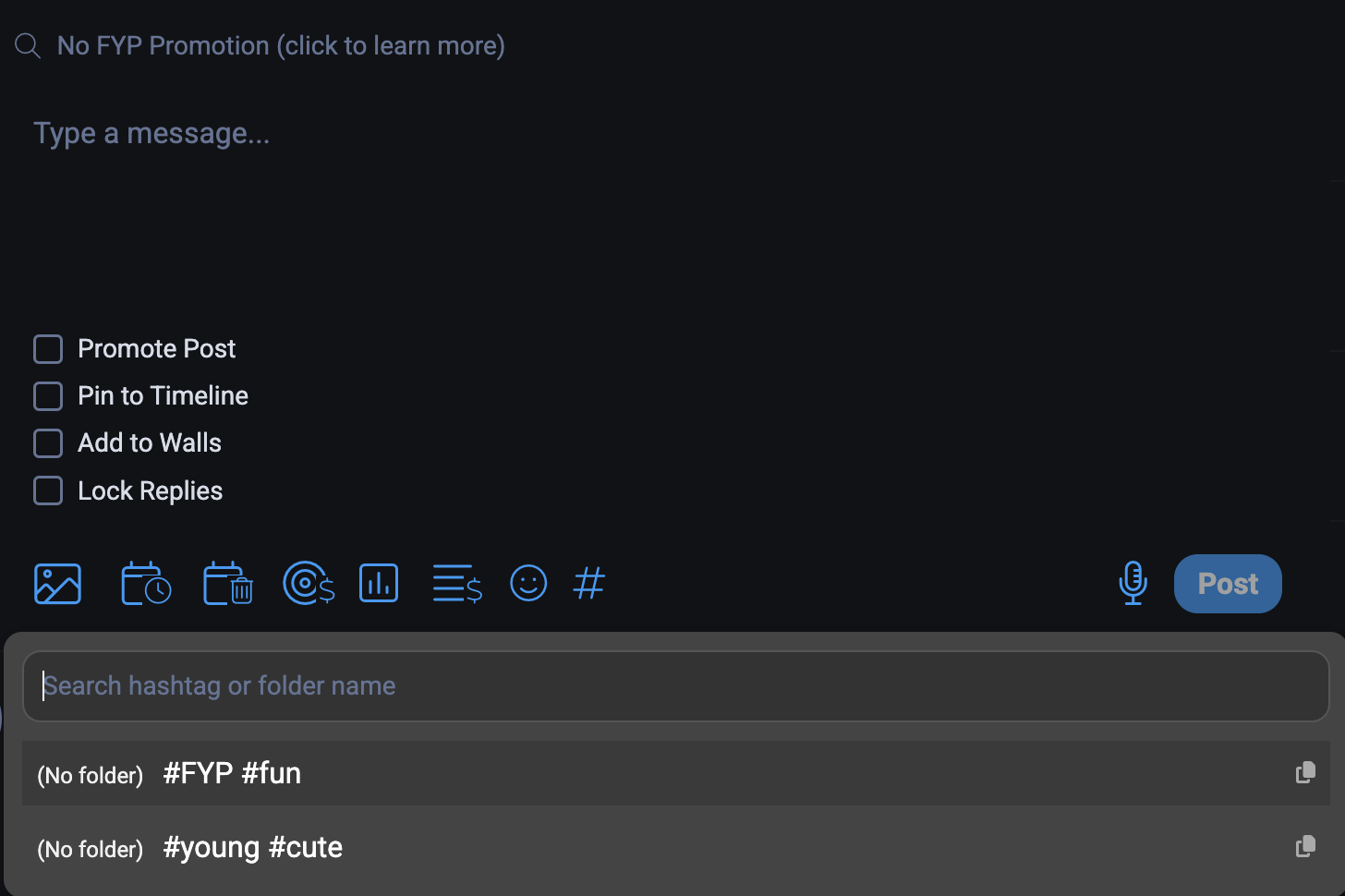The width and height of the screenshot is (1345, 896).
Task: Copy the #FYP #fun hashtag set
Action: [x=1305, y=772]
